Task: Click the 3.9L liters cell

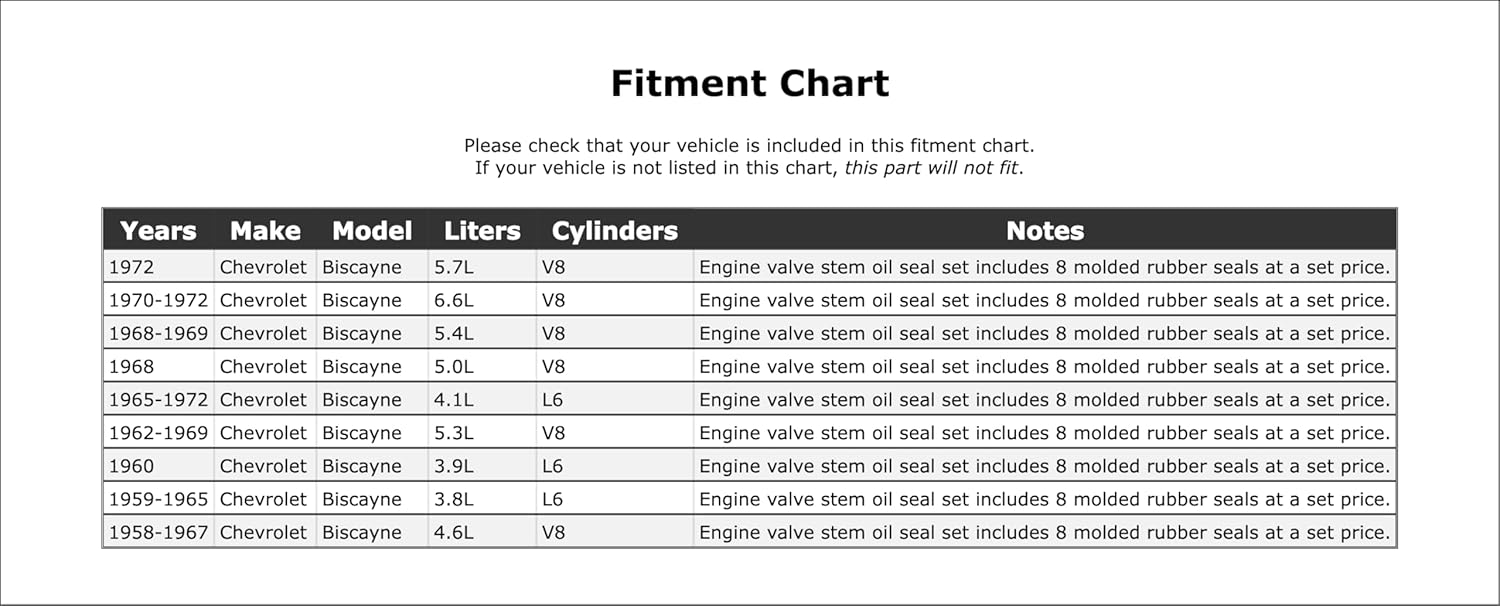Action: [x=454, y=466]
